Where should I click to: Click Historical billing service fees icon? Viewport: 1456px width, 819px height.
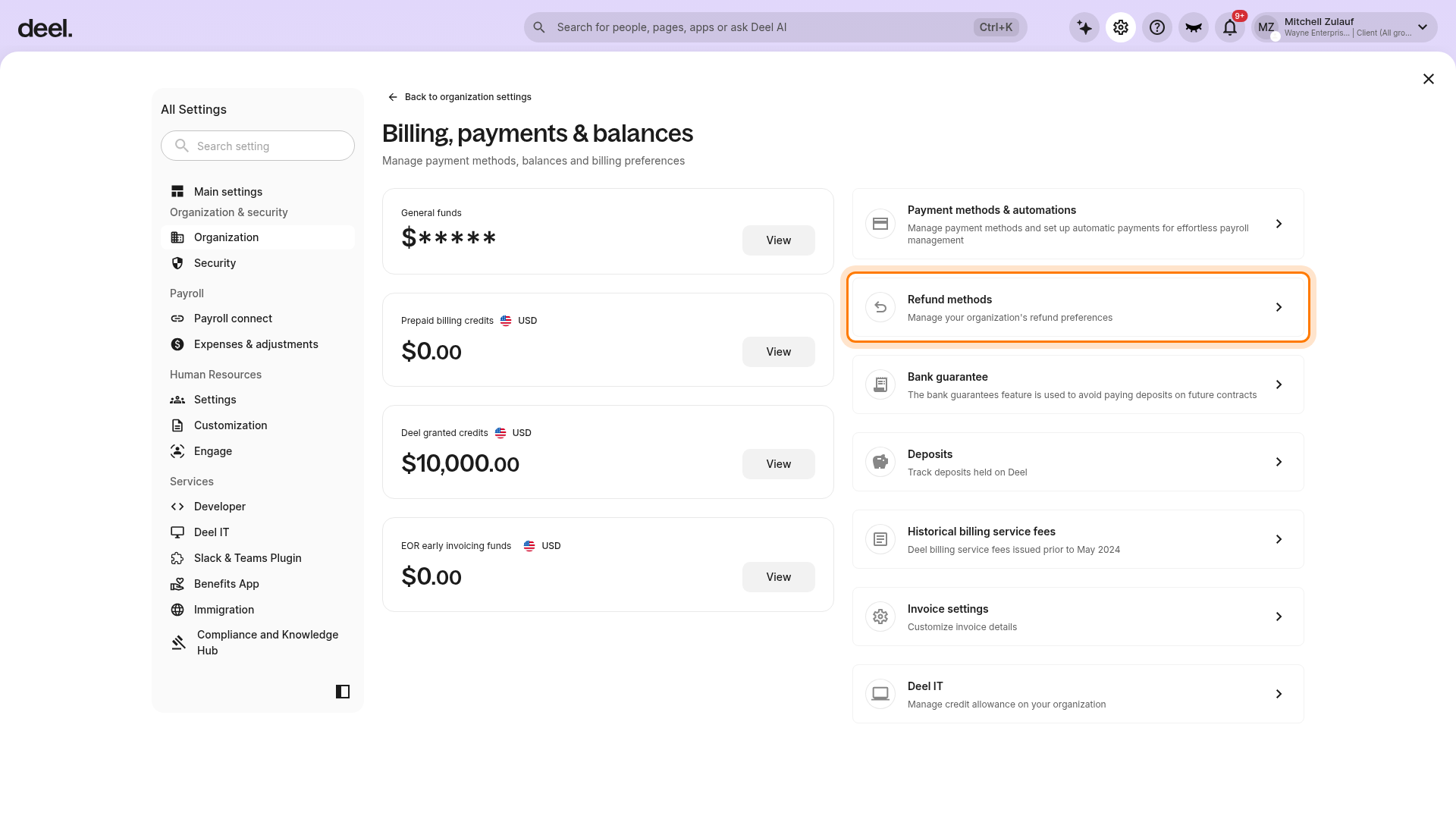[880, 539]
